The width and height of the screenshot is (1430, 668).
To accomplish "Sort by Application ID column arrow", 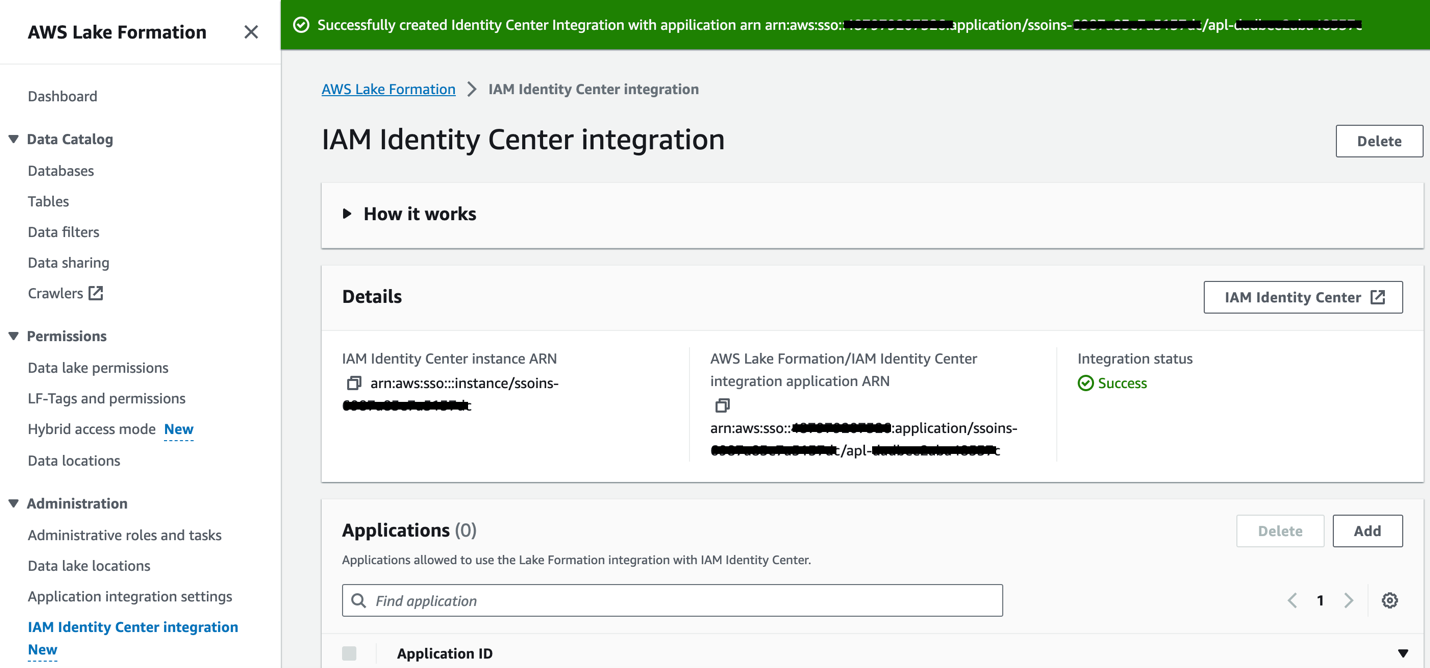I will click(x=1402, y=653).
